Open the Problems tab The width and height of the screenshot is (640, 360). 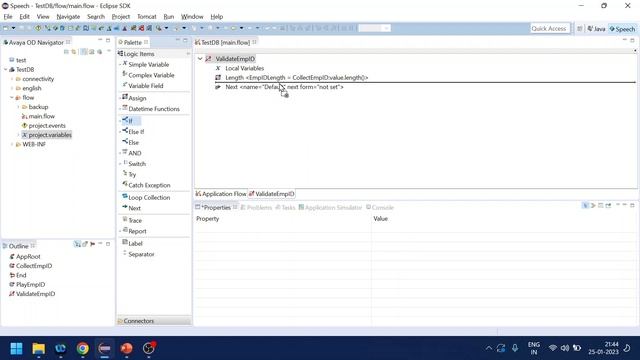pos(256,207)
